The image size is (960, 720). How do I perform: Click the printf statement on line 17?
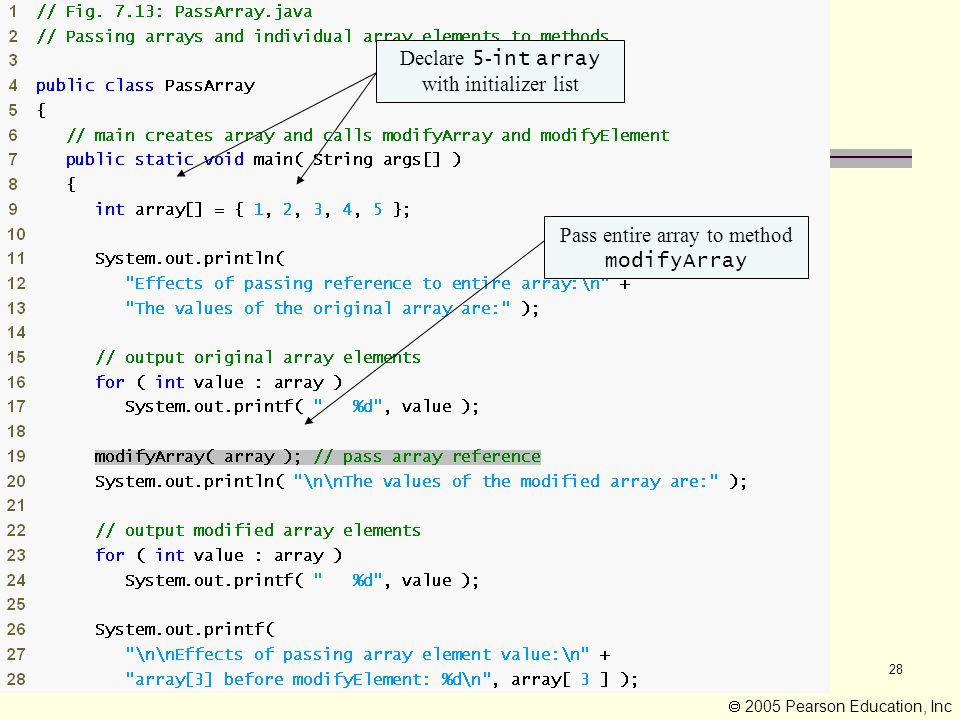pyautogui.click(x=302, y=407)
